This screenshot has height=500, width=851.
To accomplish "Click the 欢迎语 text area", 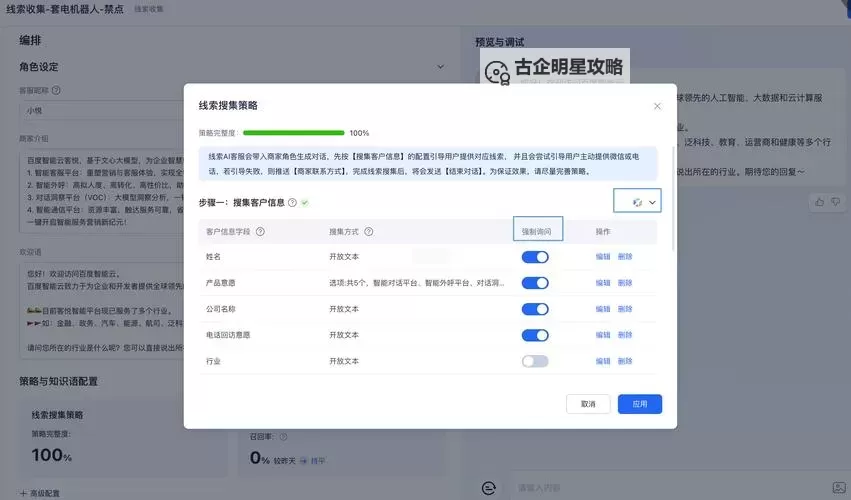I will coord(102,311).
